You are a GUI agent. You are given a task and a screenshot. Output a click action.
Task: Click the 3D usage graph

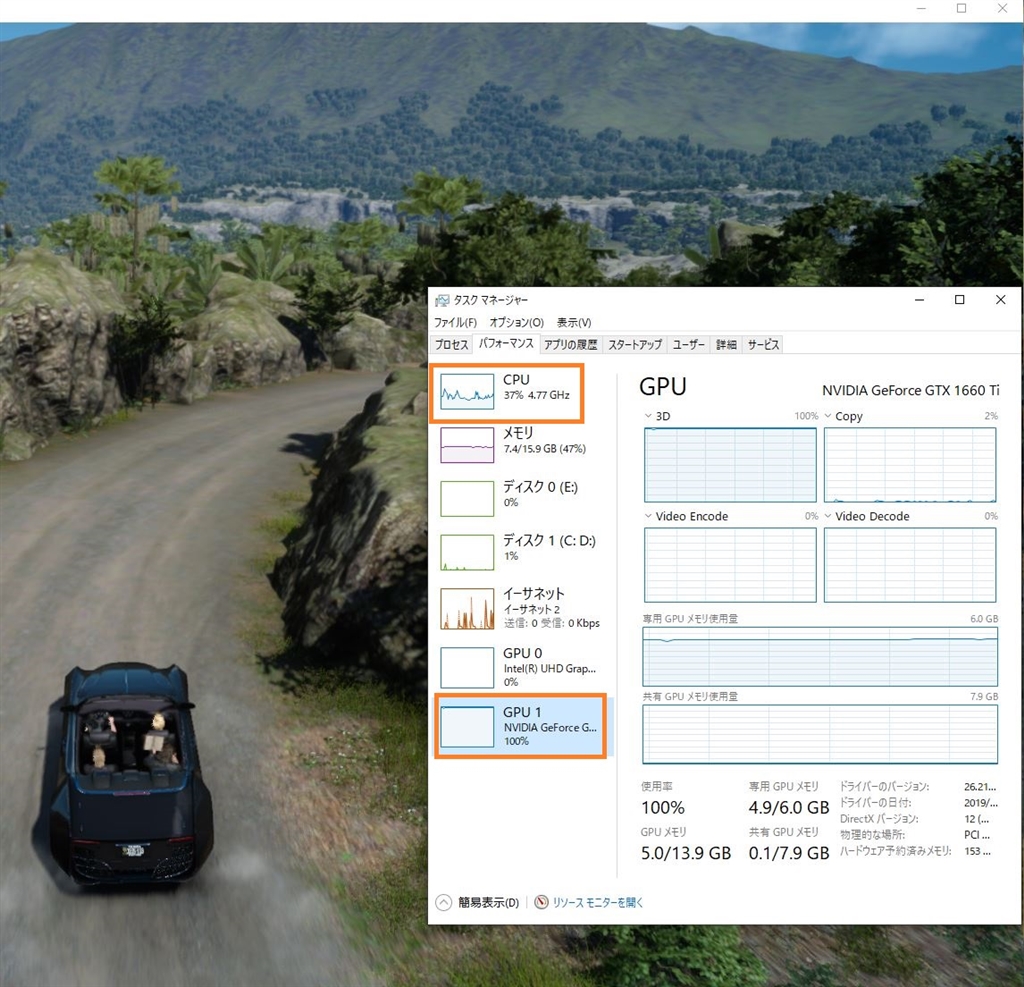click(x=730, y=465)
